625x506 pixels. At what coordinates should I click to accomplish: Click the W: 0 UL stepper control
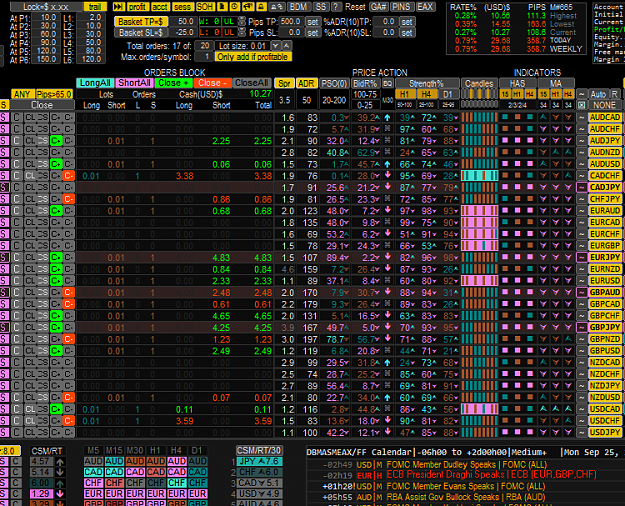click(x=242, y=22)
